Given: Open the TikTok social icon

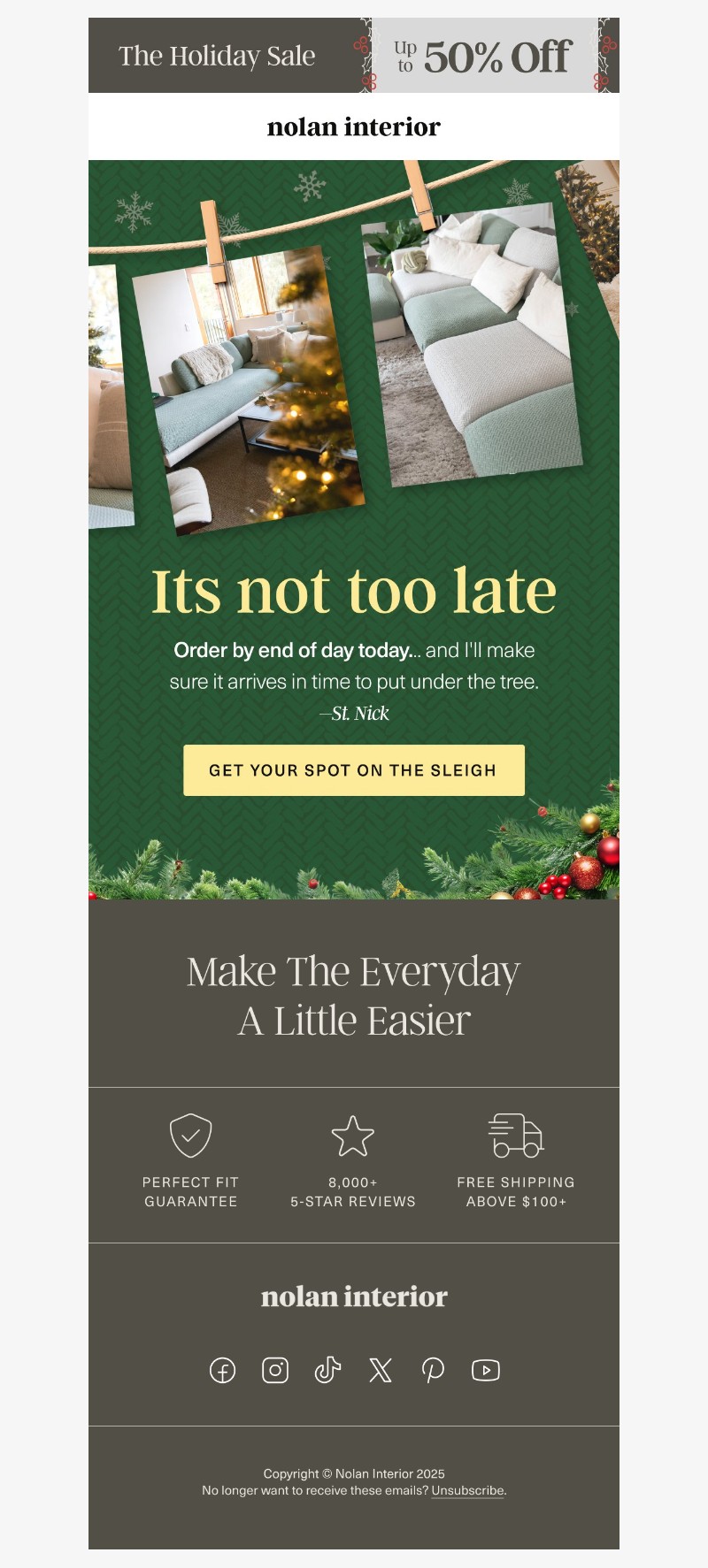Looking at the screenshot, I should pyautogui.click(x=327, y=1370).
